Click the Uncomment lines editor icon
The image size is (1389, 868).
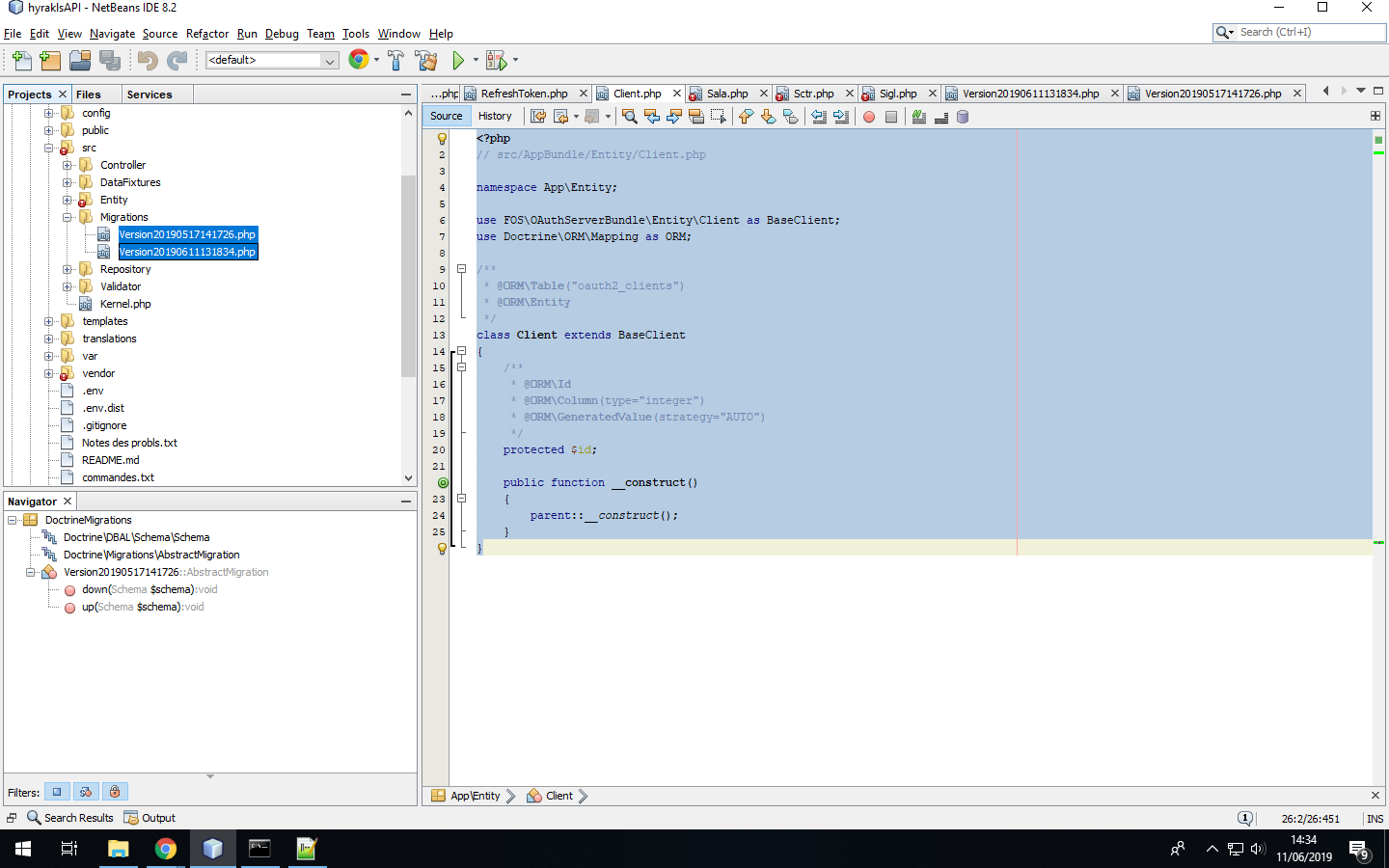pyautogui.click(x=941, y=117)
